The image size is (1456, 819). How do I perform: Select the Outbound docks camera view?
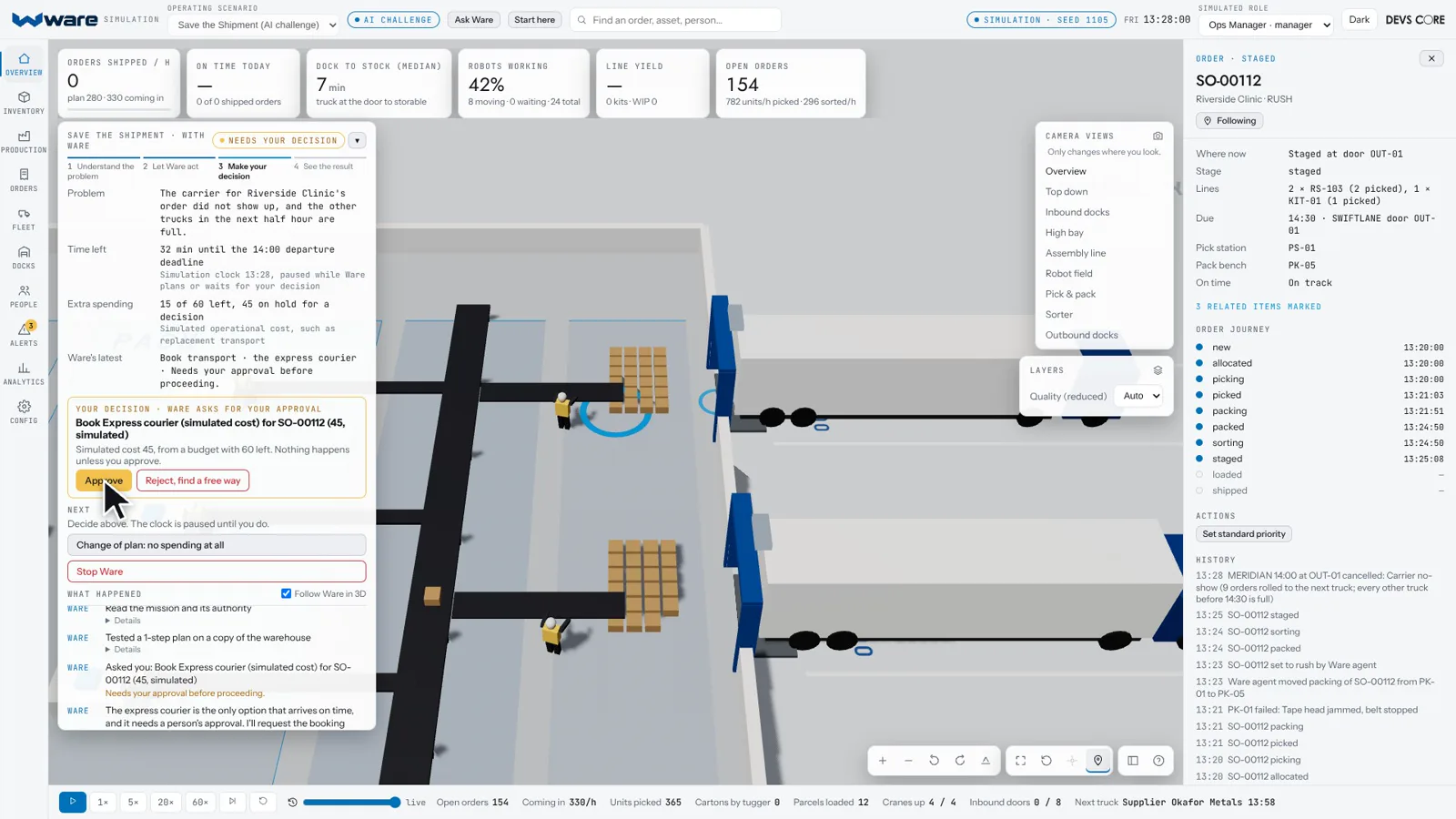1081,335
